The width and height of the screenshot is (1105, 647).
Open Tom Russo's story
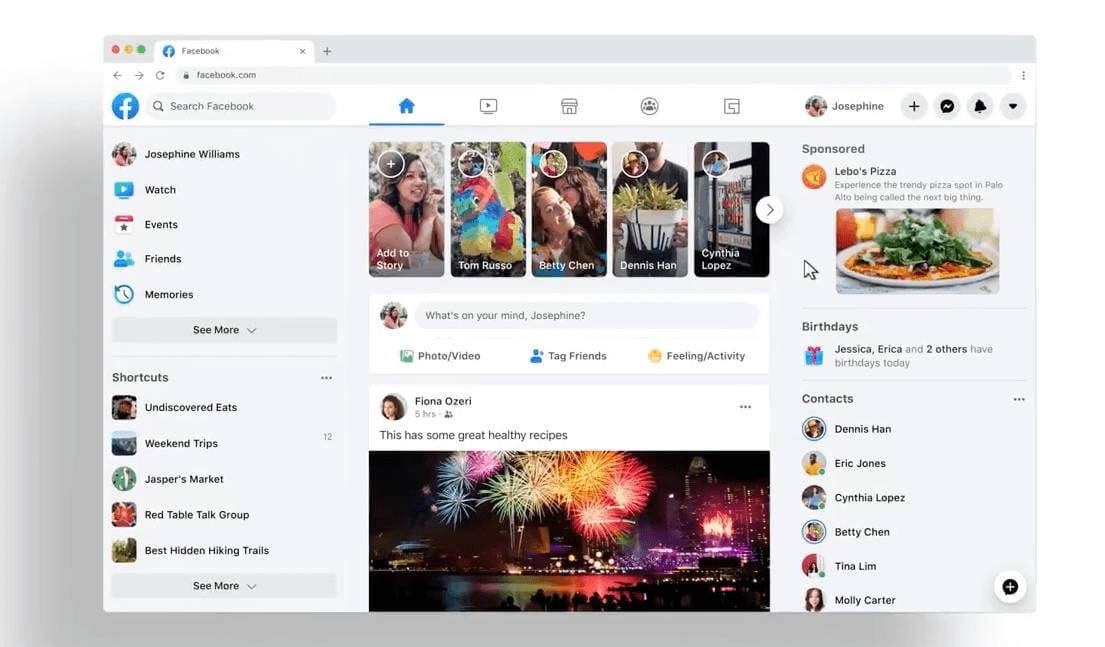pos(488,209)
